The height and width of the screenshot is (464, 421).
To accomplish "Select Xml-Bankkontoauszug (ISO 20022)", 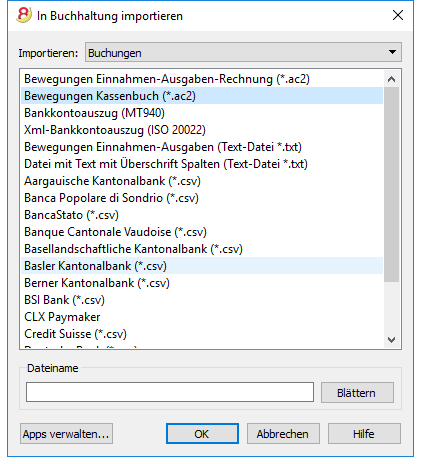I will tap(202, 130).
